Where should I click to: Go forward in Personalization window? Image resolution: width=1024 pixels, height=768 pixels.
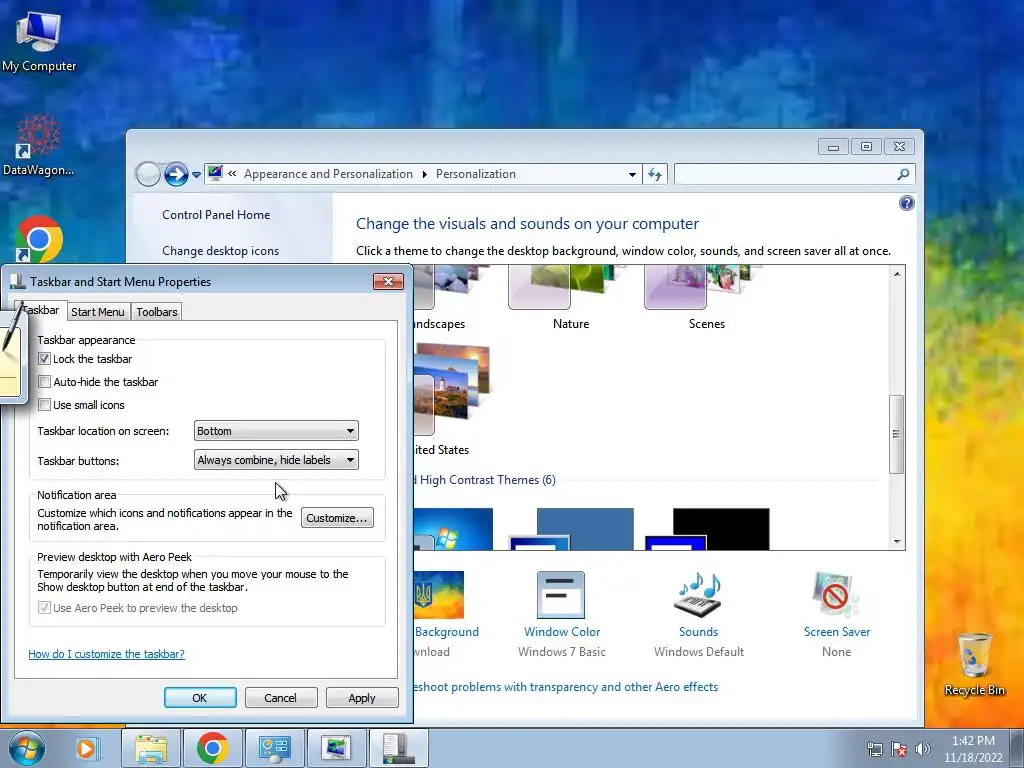(176, 174)
